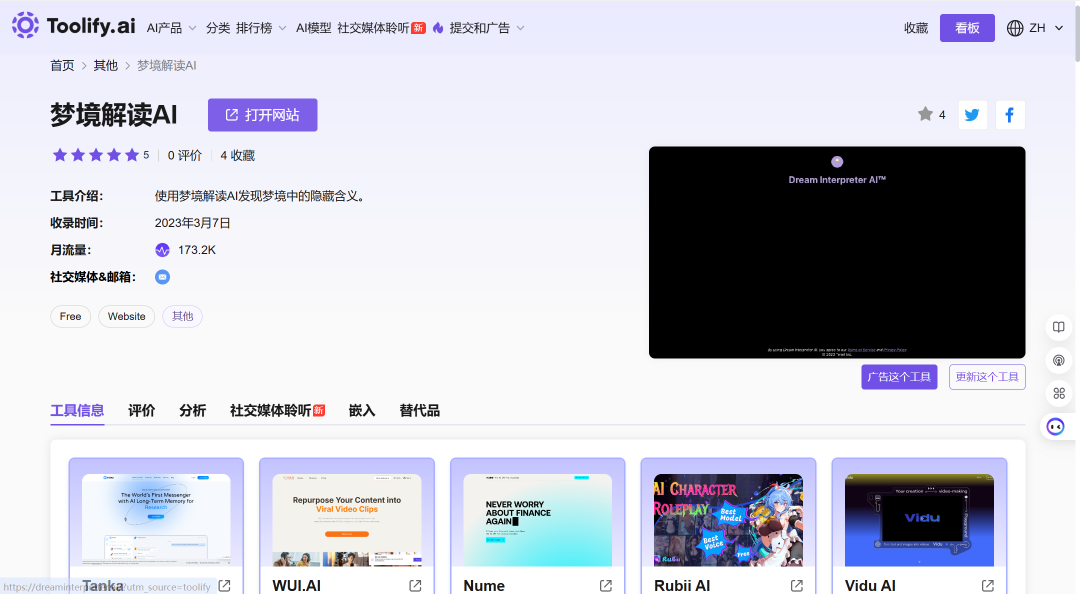Open the Vidu AI card thumbnail

click(920, 520)
